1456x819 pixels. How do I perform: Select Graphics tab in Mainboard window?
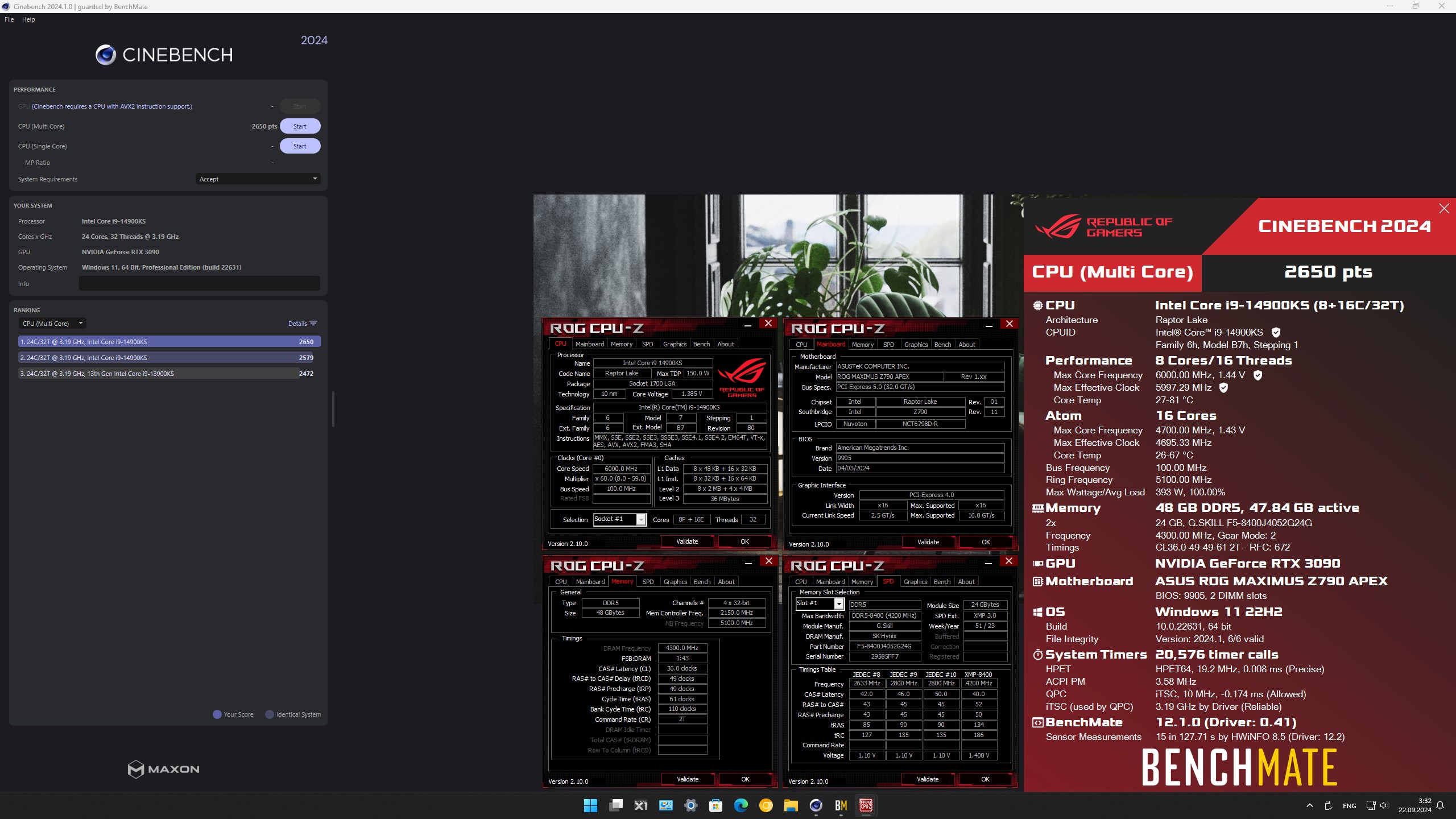(x=916, y=345)
